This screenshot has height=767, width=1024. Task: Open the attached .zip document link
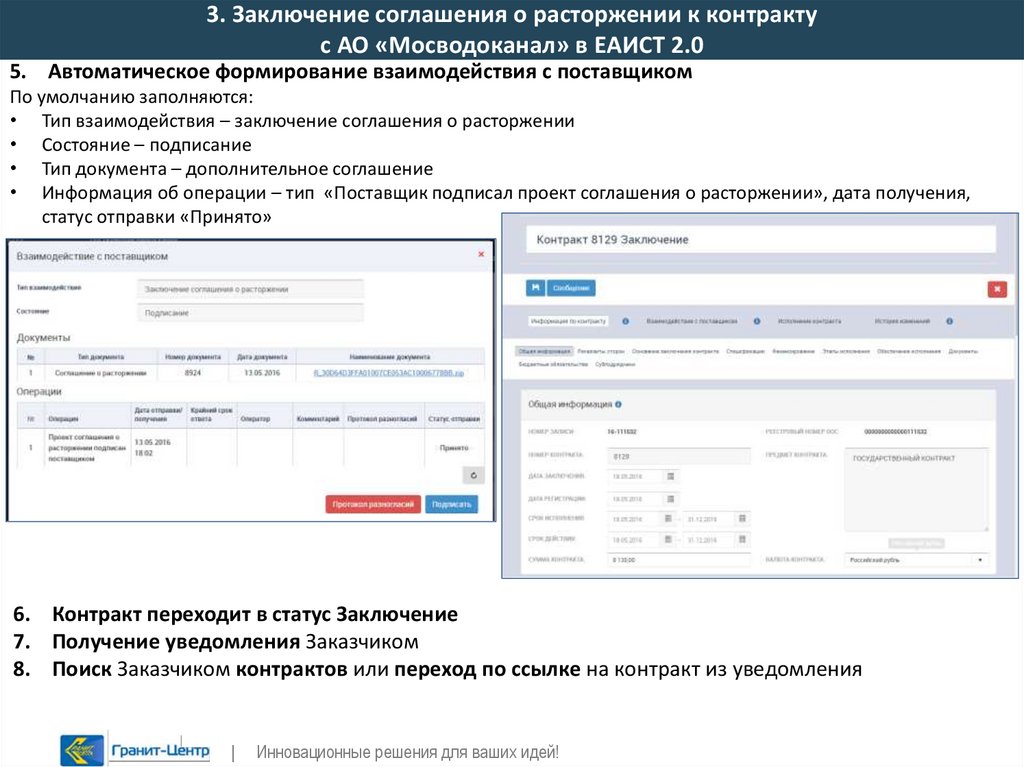point(389,373)
